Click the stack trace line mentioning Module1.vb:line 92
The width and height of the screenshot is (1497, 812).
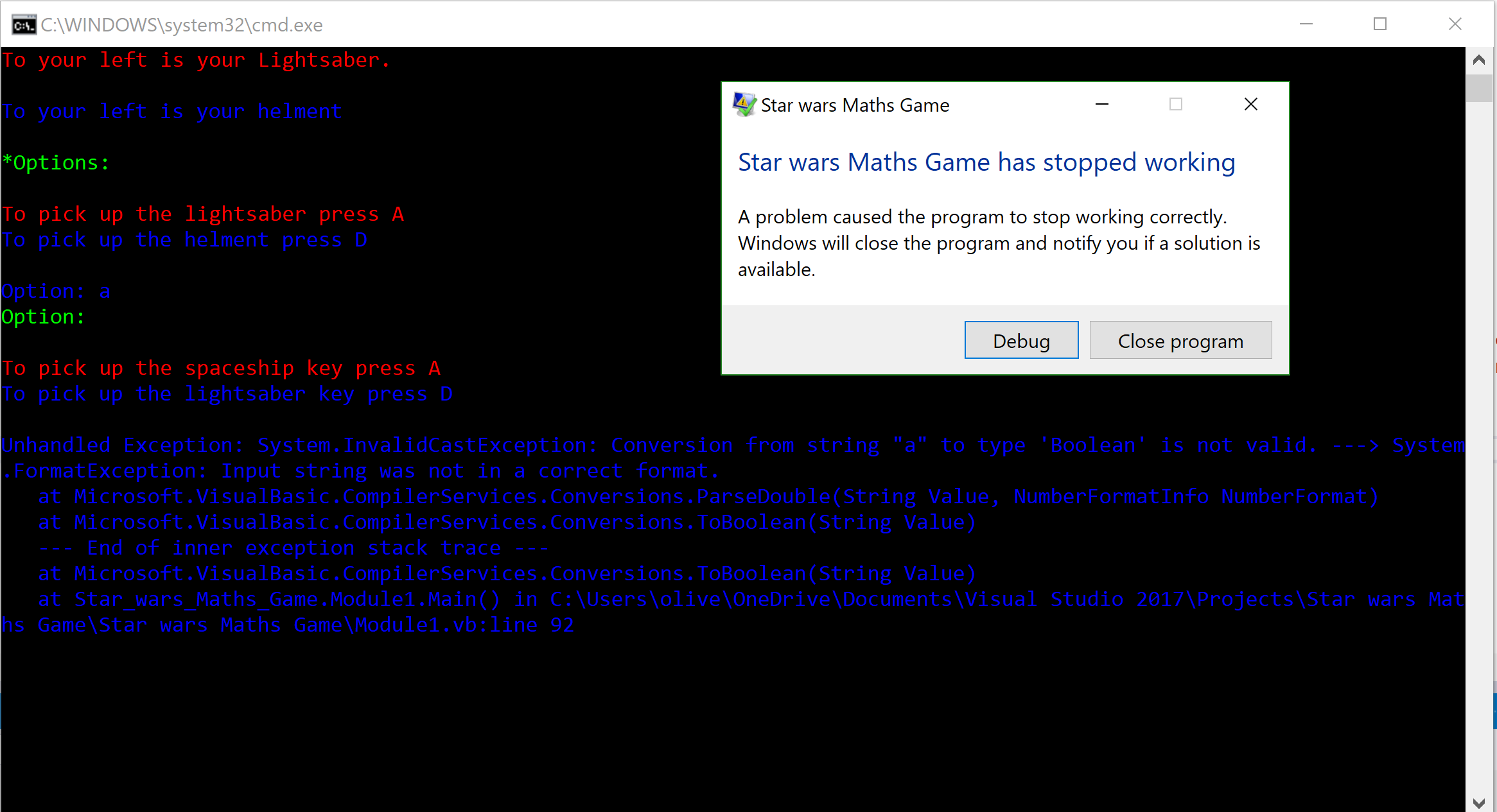289,624
